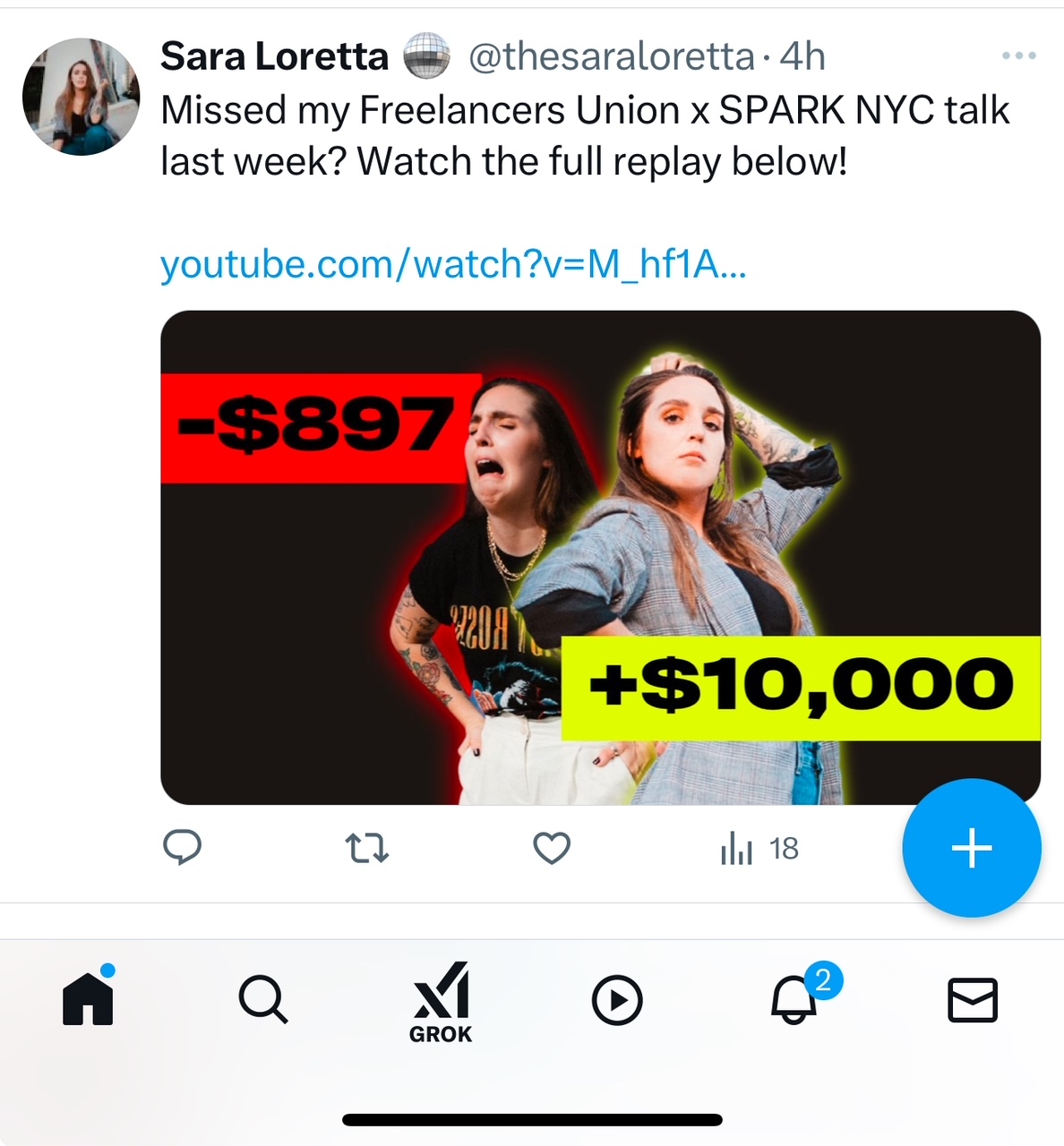Open the video thumbnail with +$10,000

[x=600, y=557]
